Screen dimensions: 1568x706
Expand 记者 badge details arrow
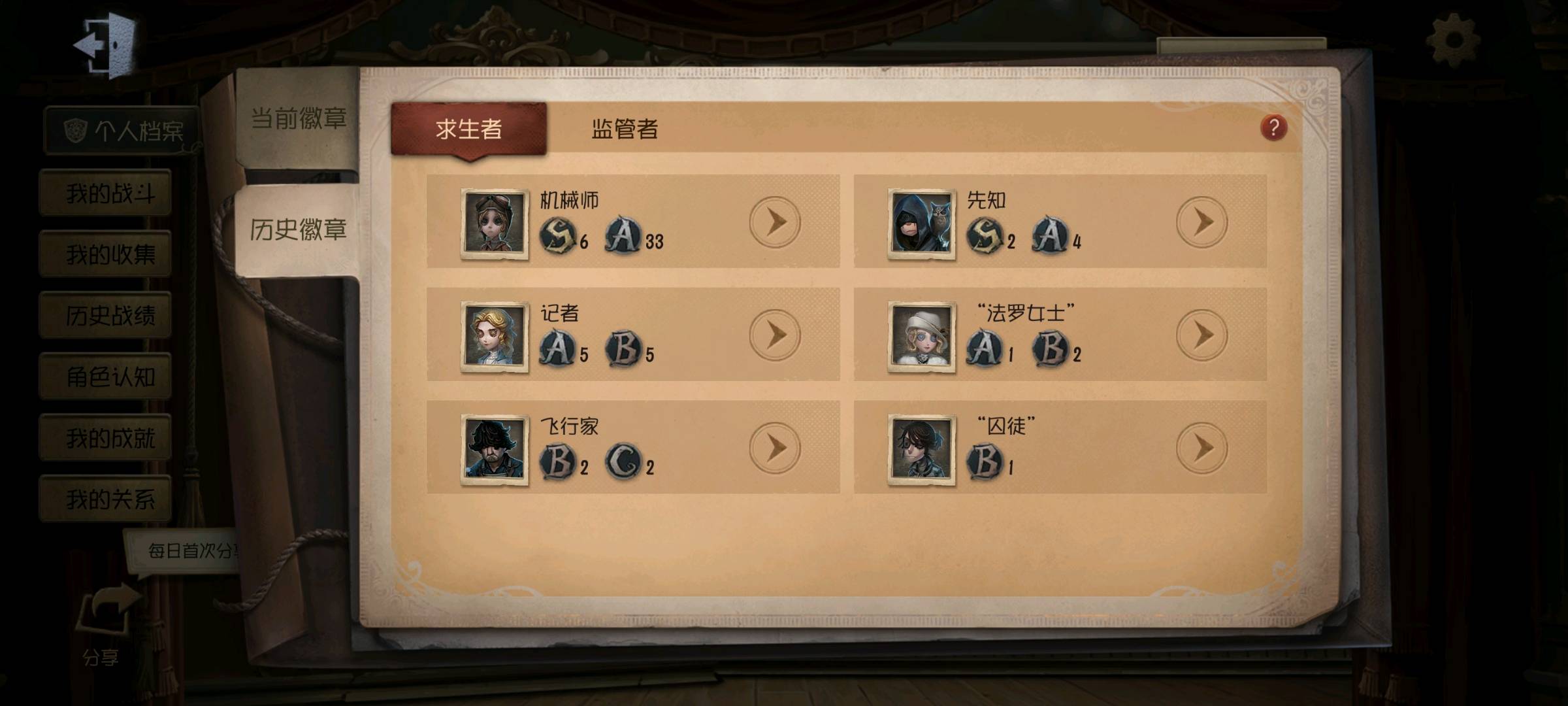pyautogui.click(x=775, y=335)
